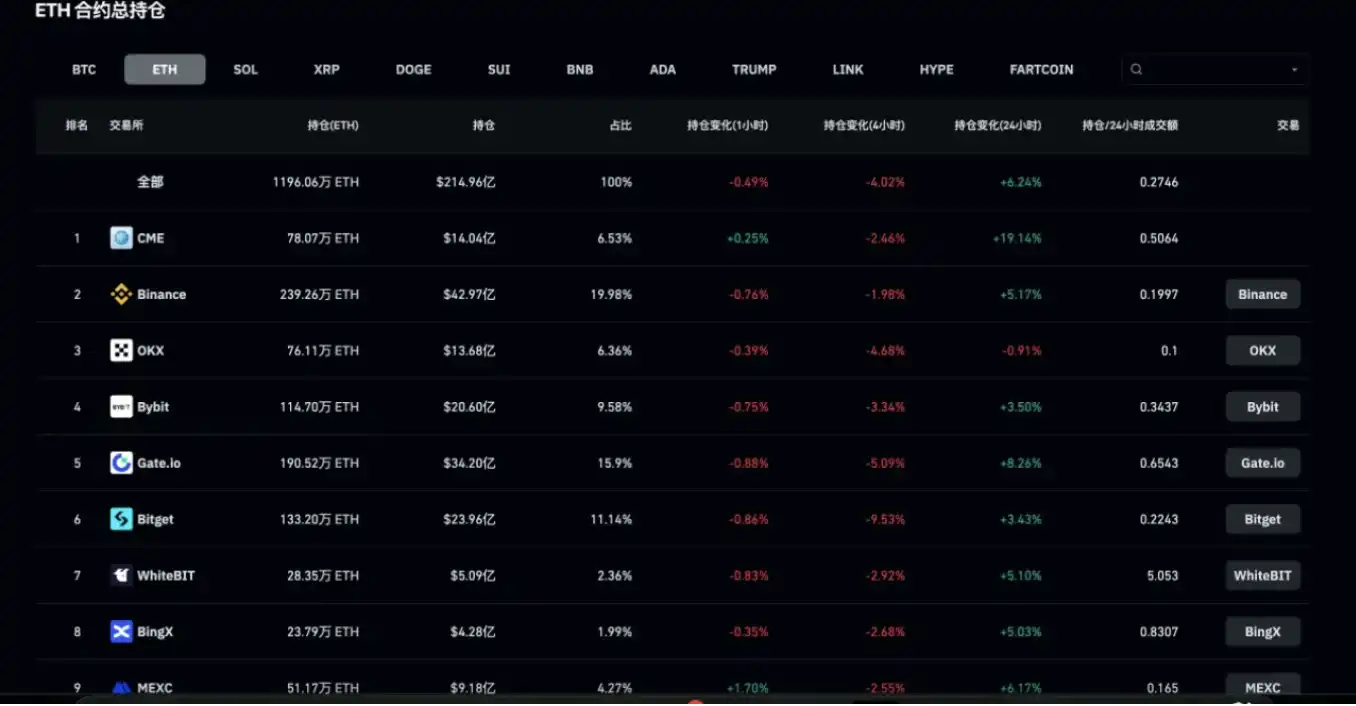Switch to the DOGE tab
This screenshot has width=1356, height=706.
(413, 70)
